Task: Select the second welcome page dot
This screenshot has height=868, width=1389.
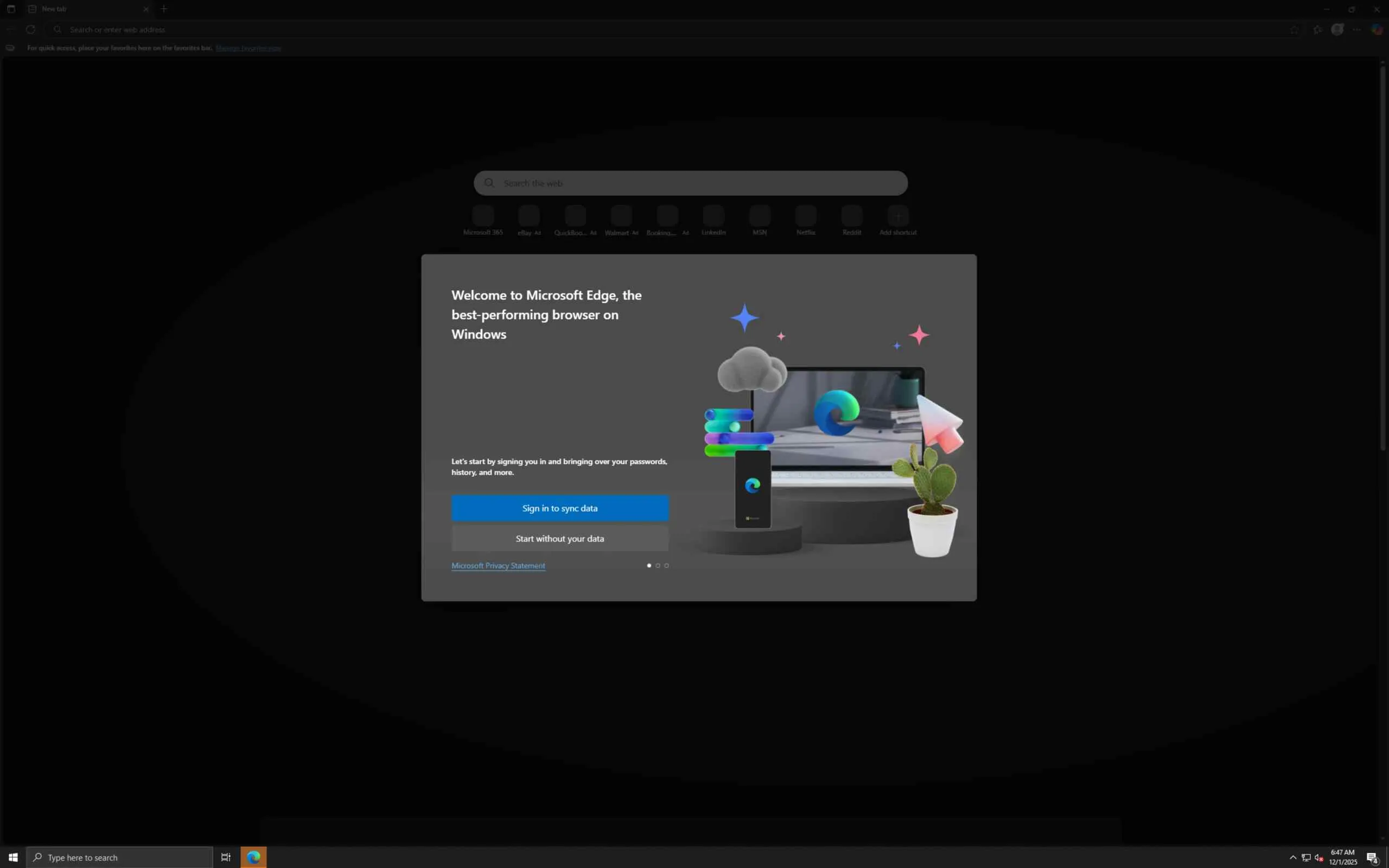Action: pyautogui.click(x=658, y=565)
